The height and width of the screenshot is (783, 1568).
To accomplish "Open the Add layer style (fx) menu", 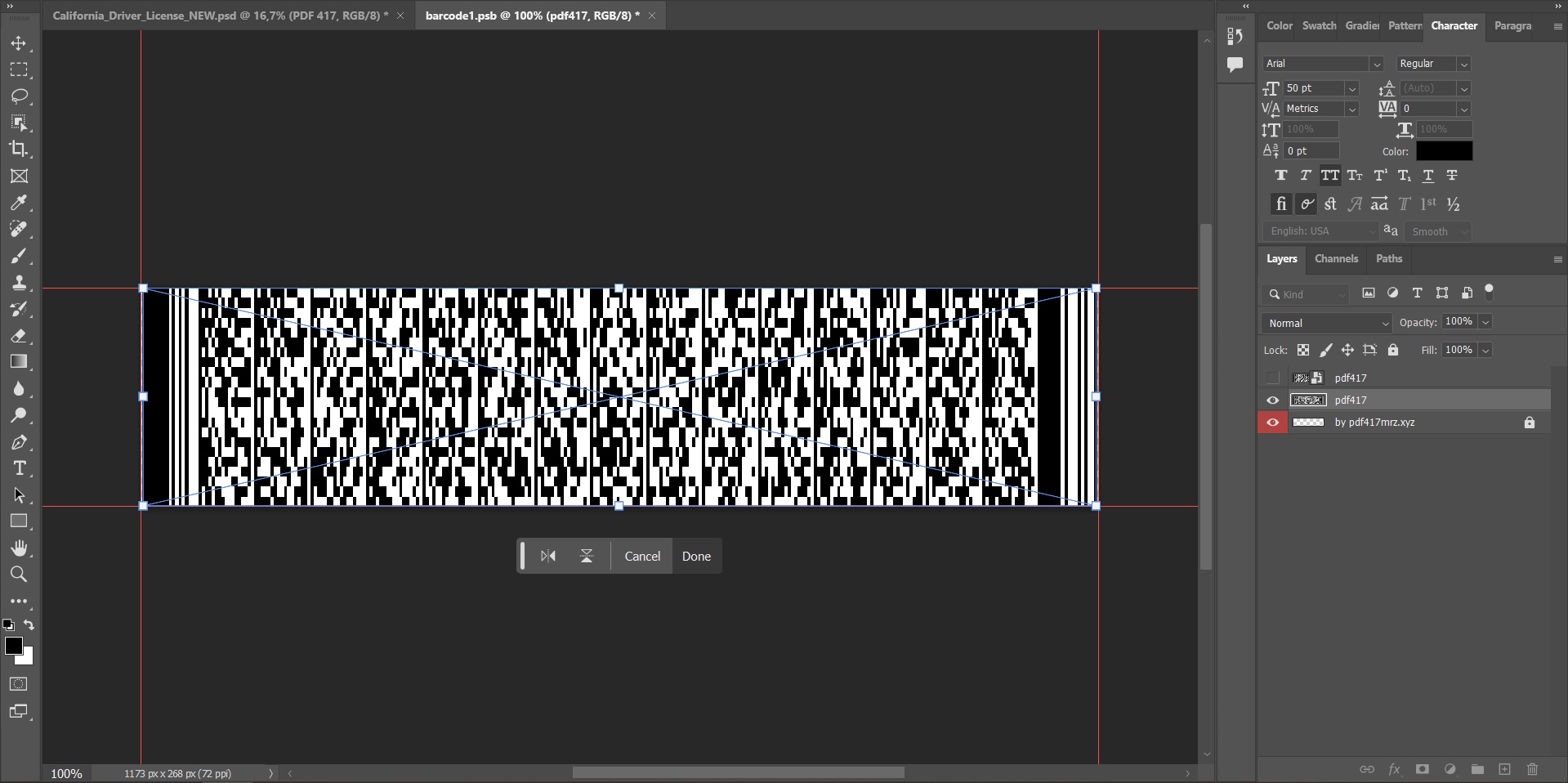I will [1396, 769].
